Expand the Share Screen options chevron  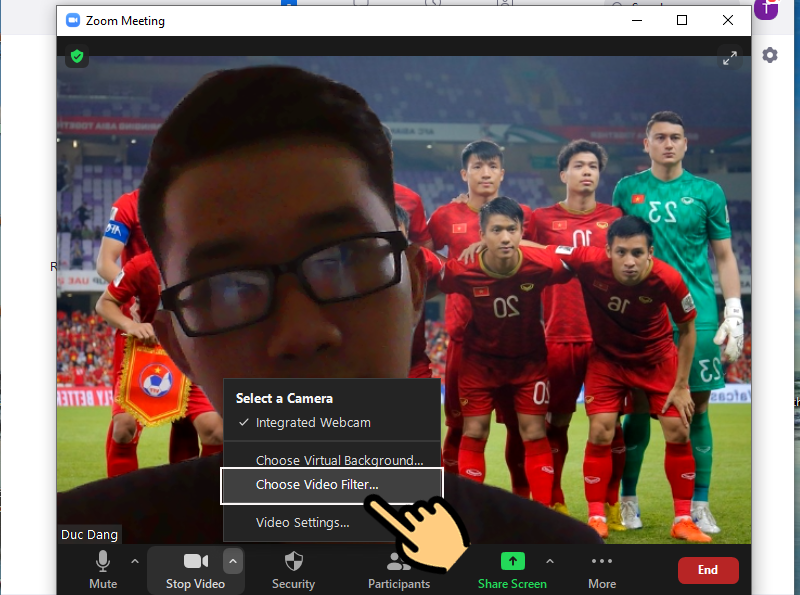point(550,561)
